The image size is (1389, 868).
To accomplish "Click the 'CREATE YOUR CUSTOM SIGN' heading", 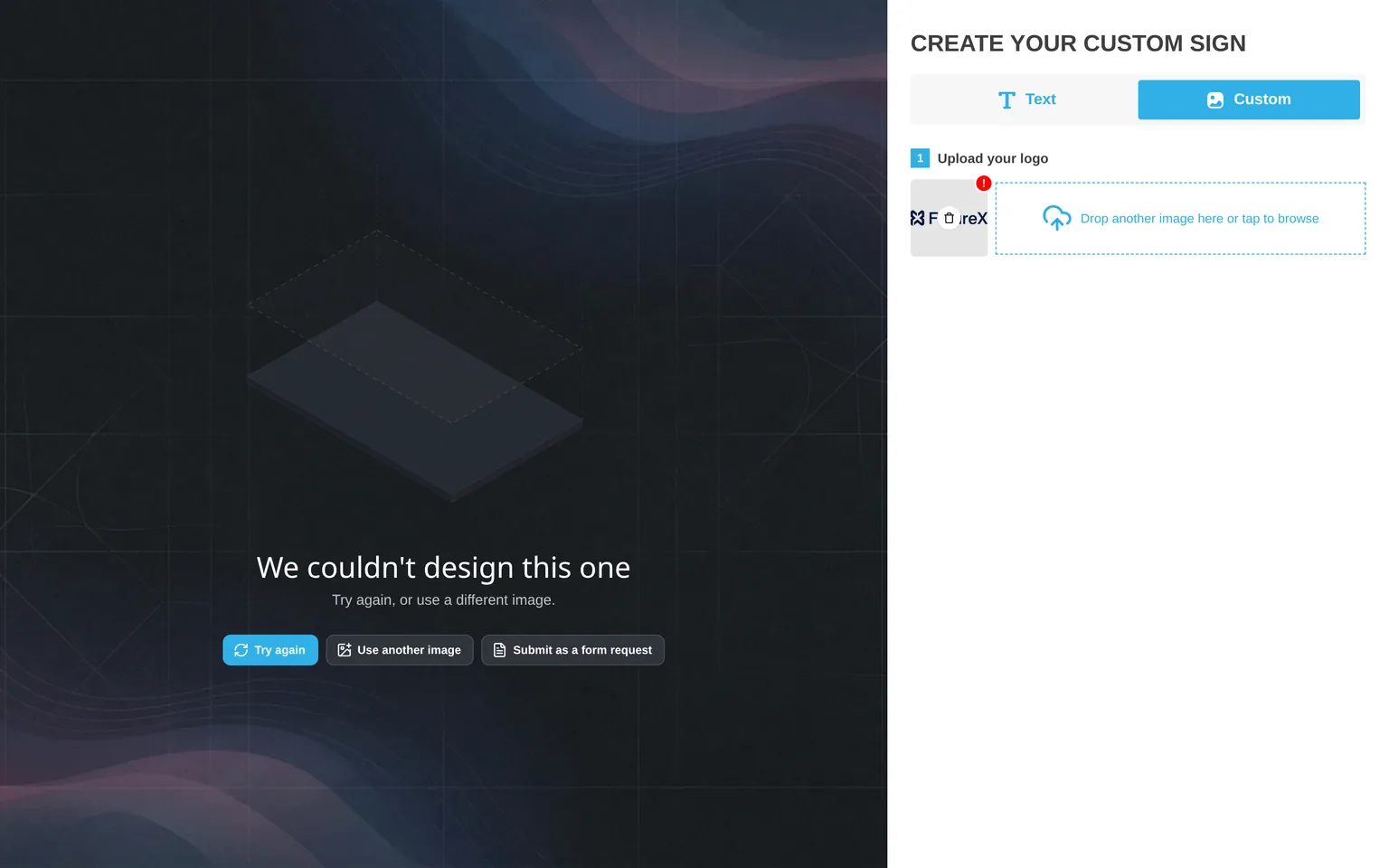I will coord(1078,43).
